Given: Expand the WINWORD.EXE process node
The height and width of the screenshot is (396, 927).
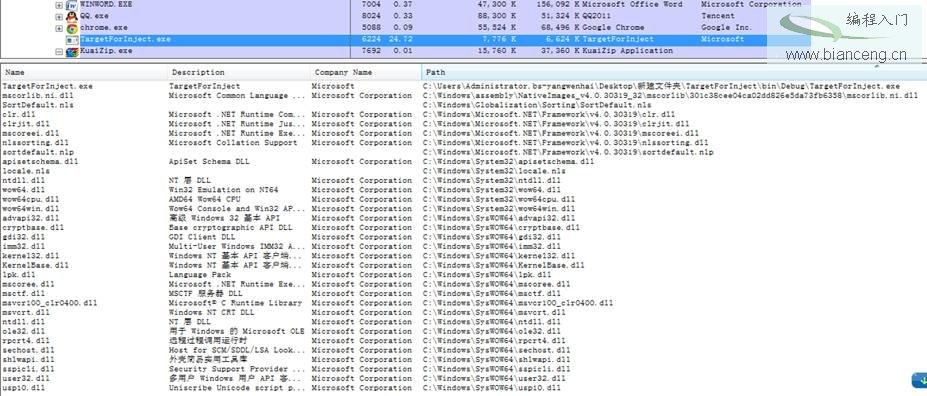Looking at the screenshot, I should 59,5.
